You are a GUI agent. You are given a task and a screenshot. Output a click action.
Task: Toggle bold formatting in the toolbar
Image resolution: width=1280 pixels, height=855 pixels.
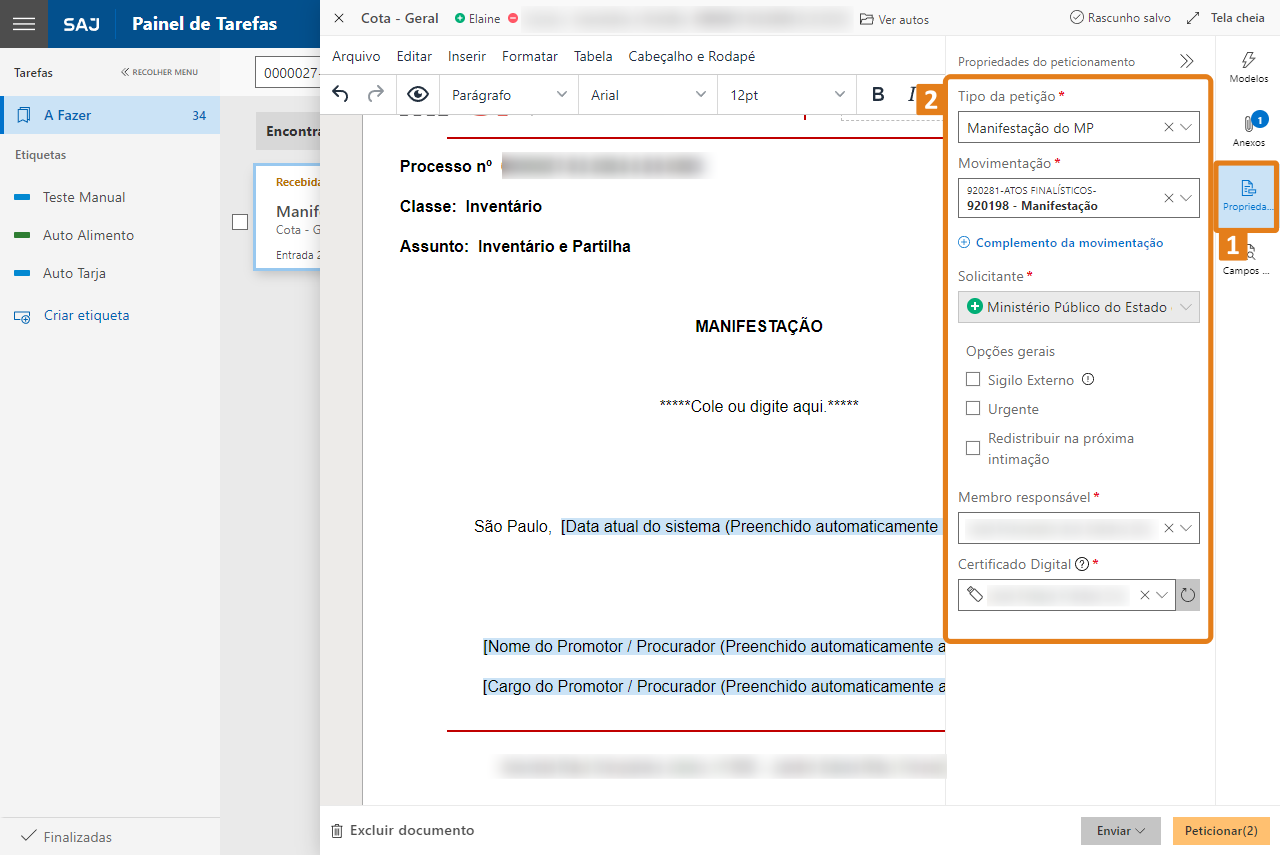pos(877,94)
